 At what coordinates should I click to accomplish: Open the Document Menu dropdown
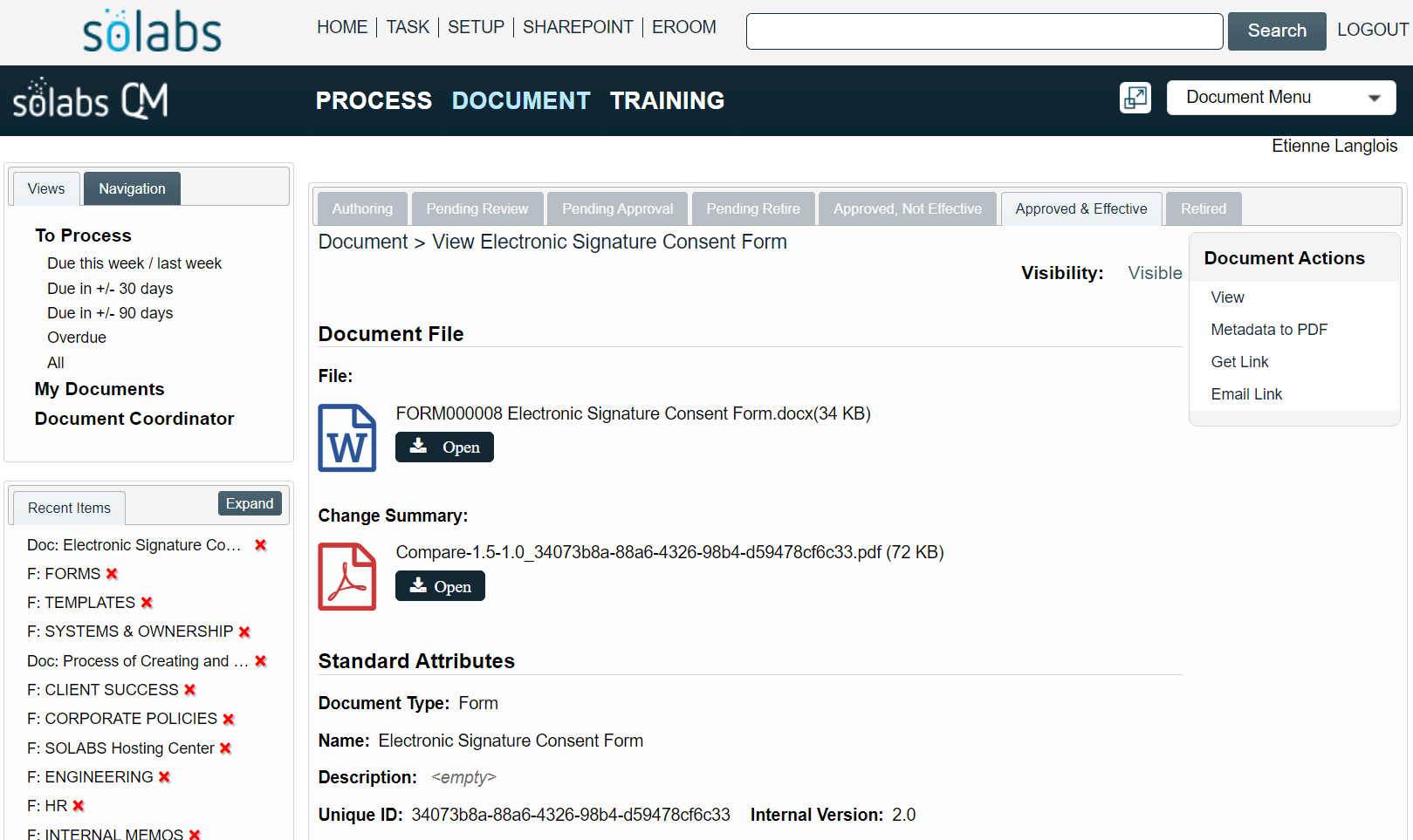1281,98
